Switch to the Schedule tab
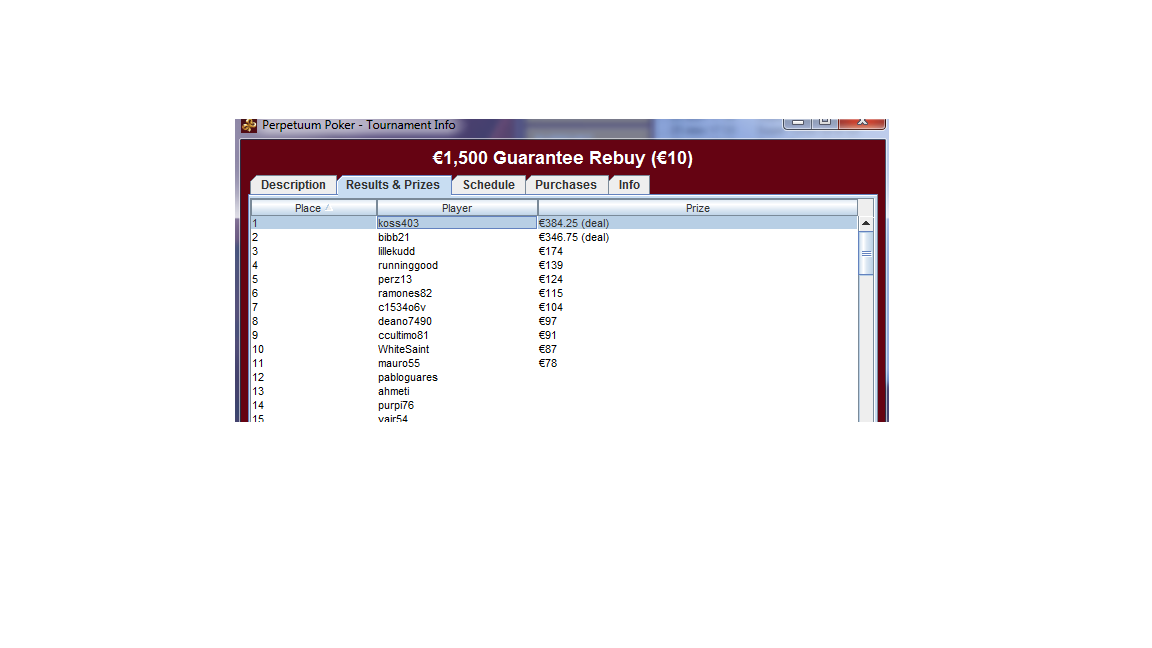Viewport: 1152px width, 648px height. click(x=488, y=185)
